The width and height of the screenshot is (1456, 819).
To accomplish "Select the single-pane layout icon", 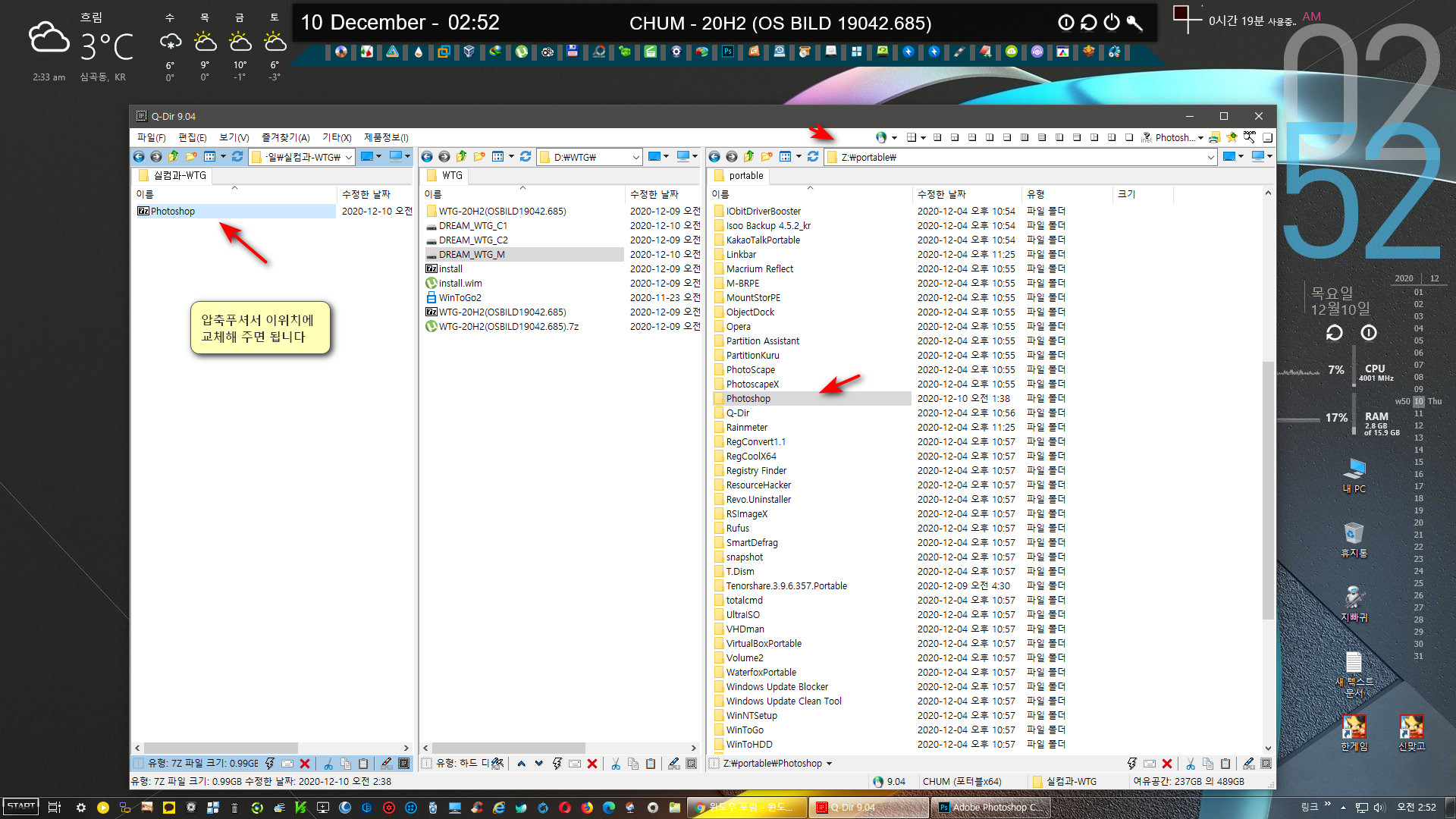I will pos(1129,137).
